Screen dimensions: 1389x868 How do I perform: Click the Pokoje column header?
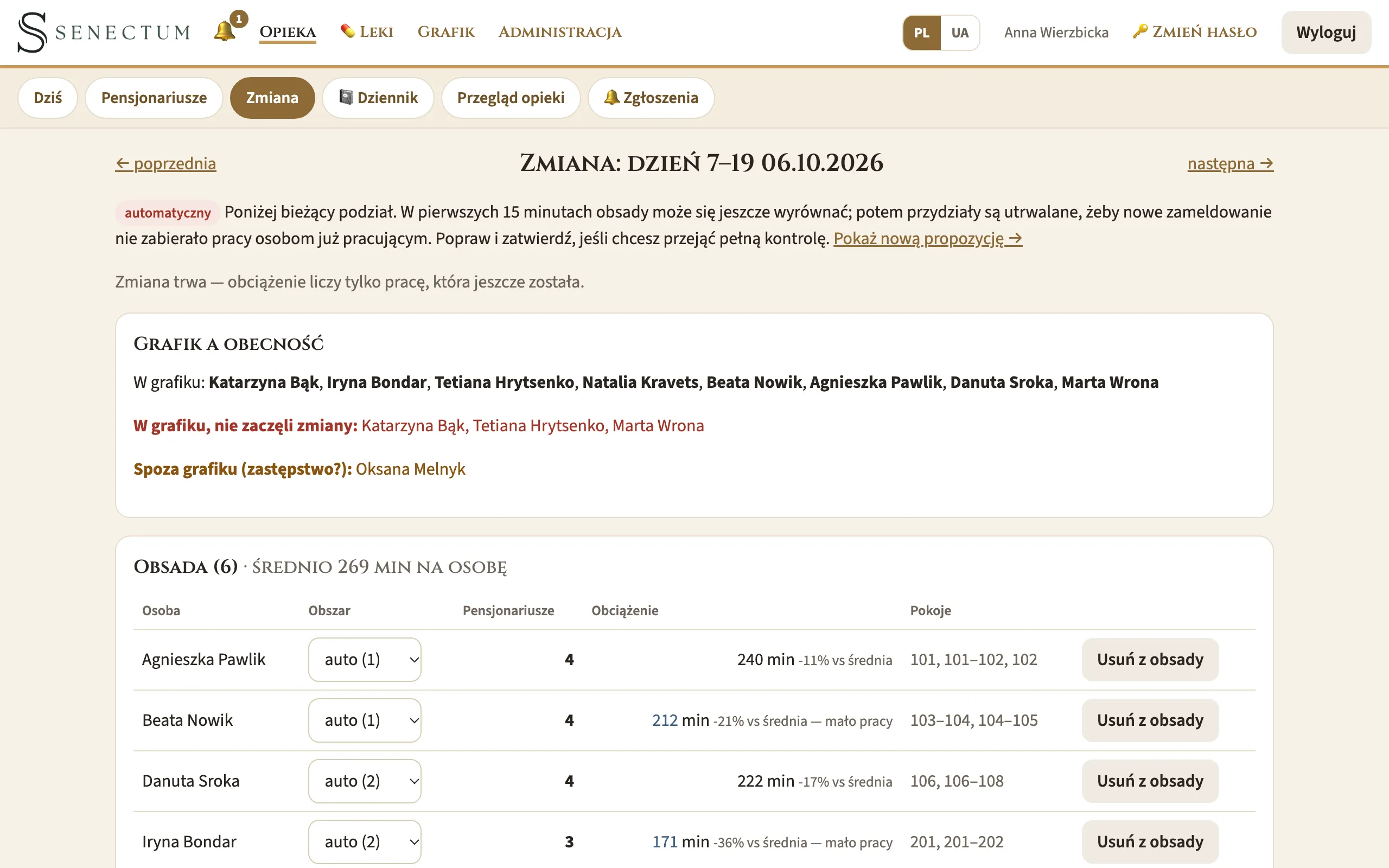[931, 610]
